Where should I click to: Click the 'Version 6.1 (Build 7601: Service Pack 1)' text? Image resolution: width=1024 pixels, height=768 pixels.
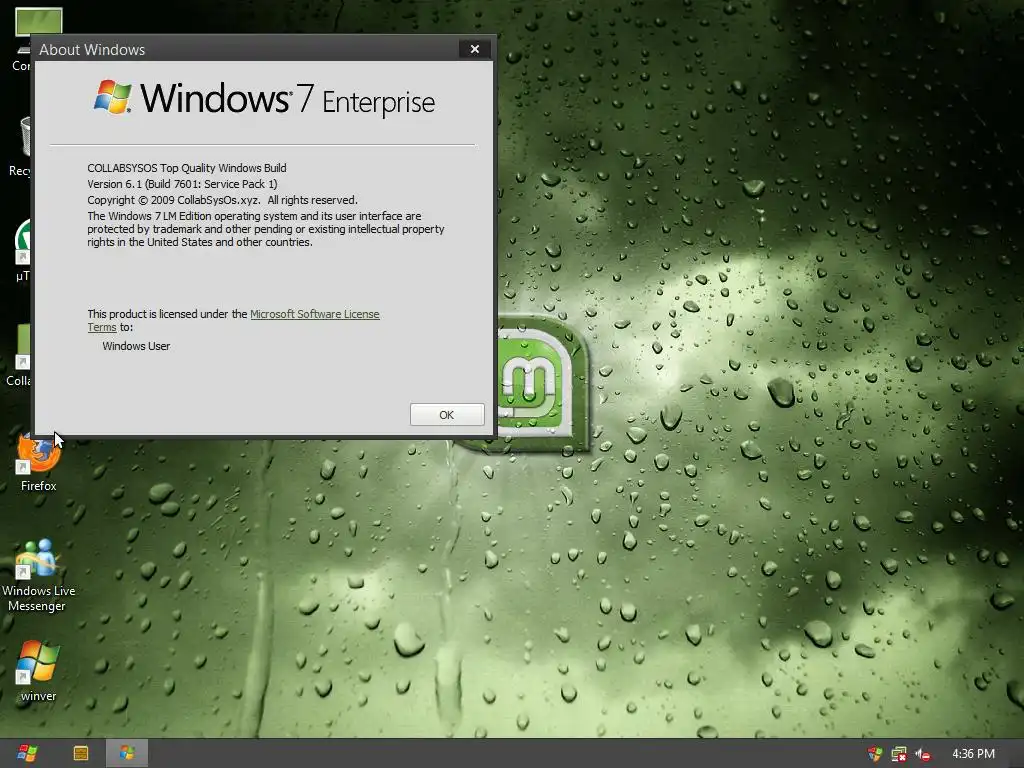click(x=182, y=184)
